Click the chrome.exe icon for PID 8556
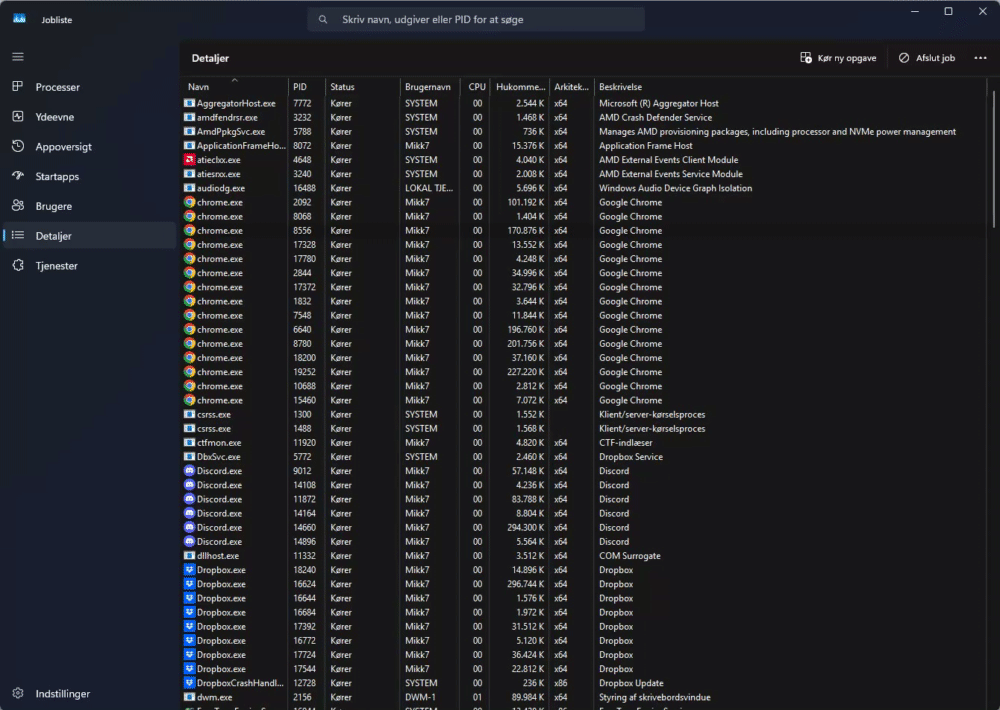1000x710 pixels. 189,230
